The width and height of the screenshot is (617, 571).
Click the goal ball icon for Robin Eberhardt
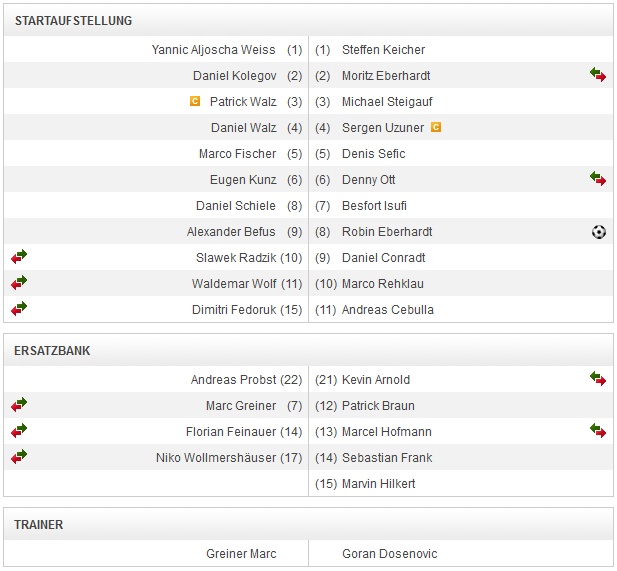point(598,231)
